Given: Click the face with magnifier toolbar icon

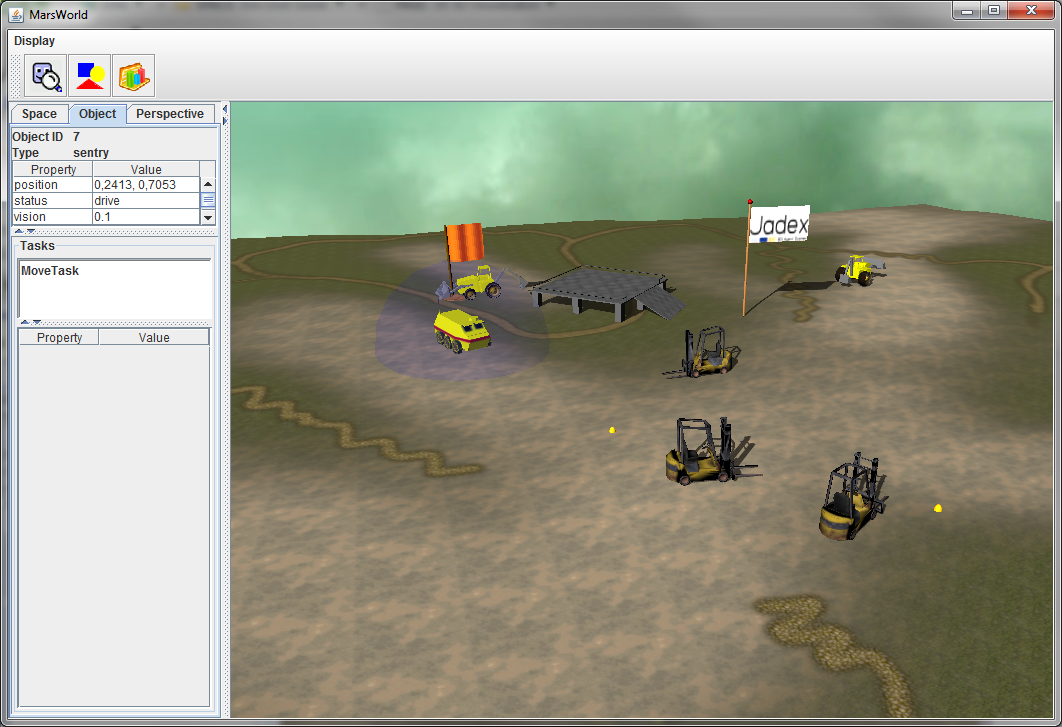Looking at the screenshot, I should coord(46,76).
